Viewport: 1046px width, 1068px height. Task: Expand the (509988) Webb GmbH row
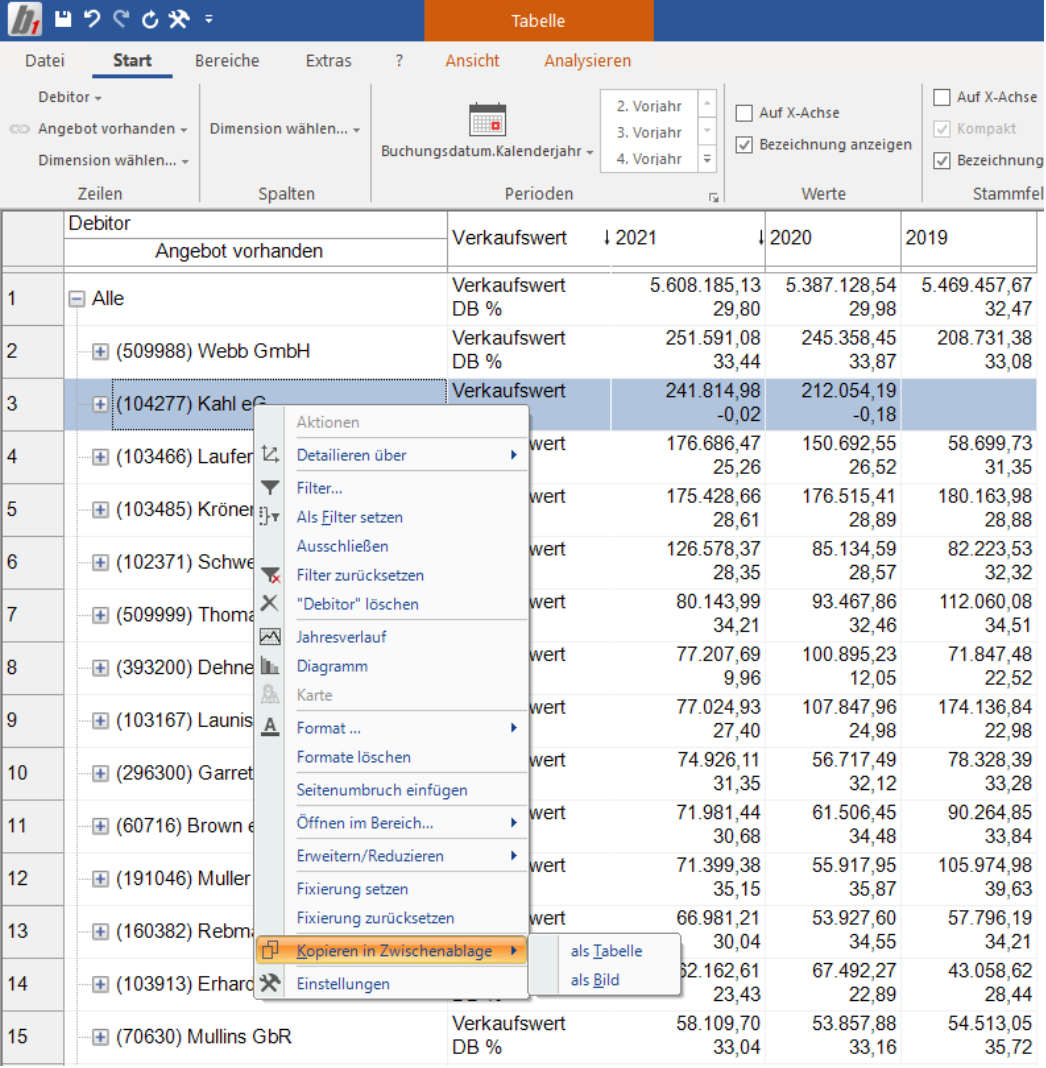tap(100, 351)
